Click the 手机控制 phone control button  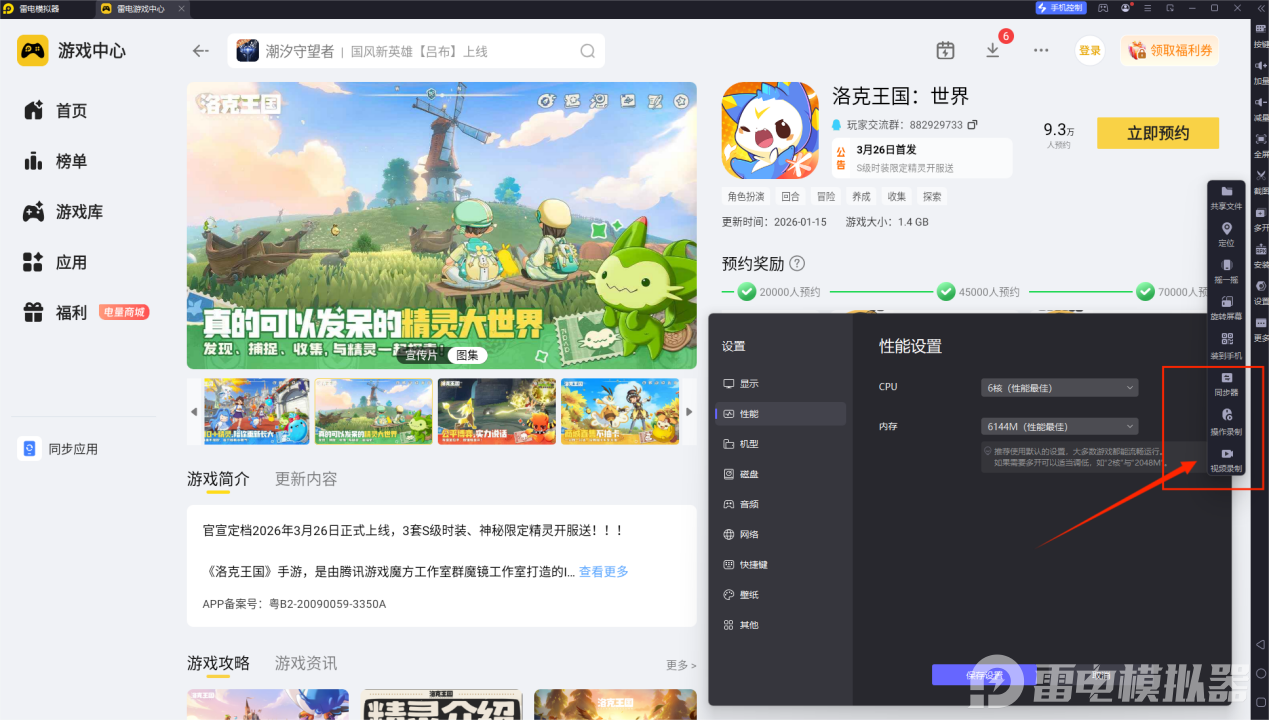[1060, 8]
